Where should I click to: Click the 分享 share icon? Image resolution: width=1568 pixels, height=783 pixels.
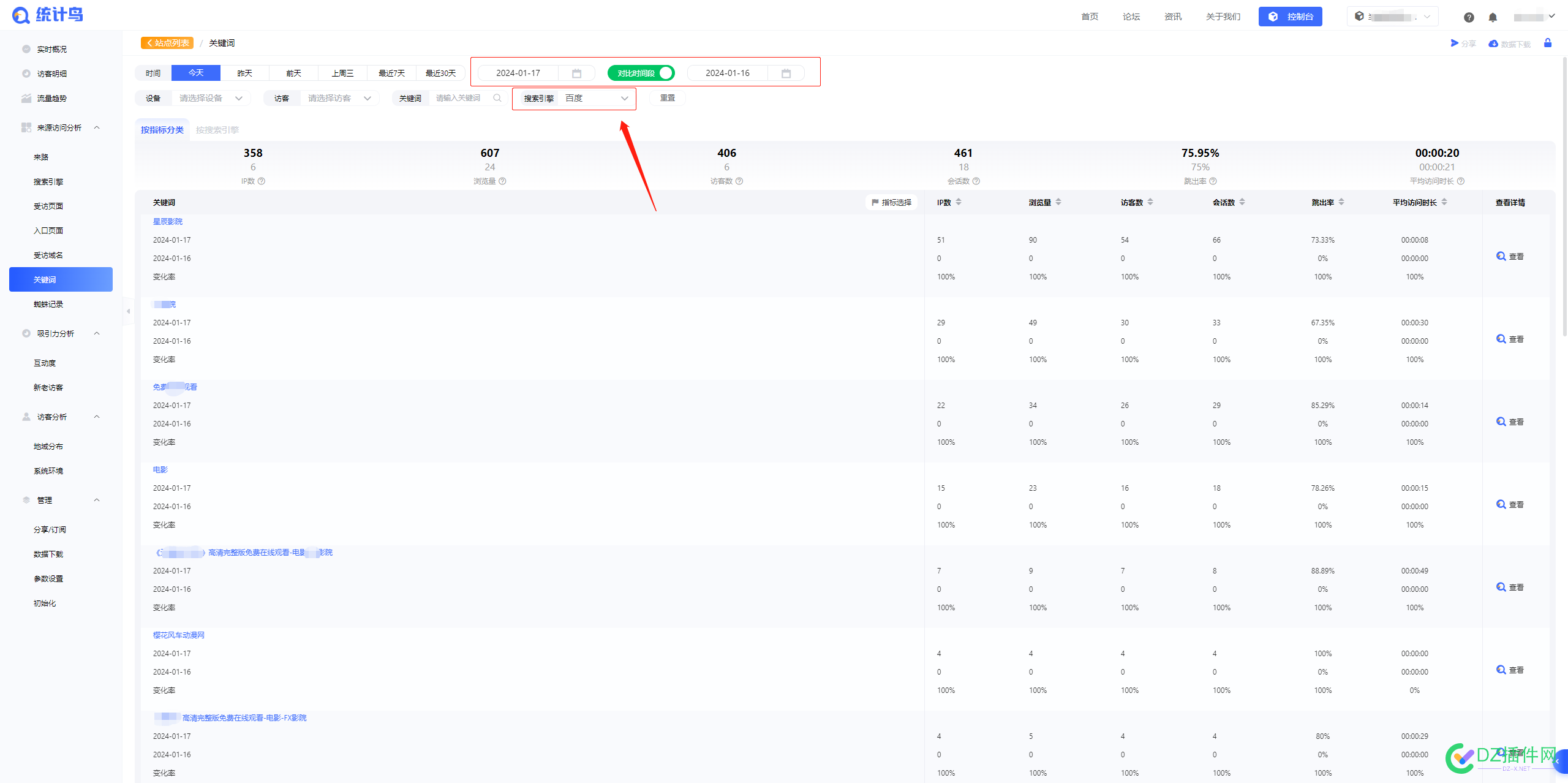[x=1455, y=43]
